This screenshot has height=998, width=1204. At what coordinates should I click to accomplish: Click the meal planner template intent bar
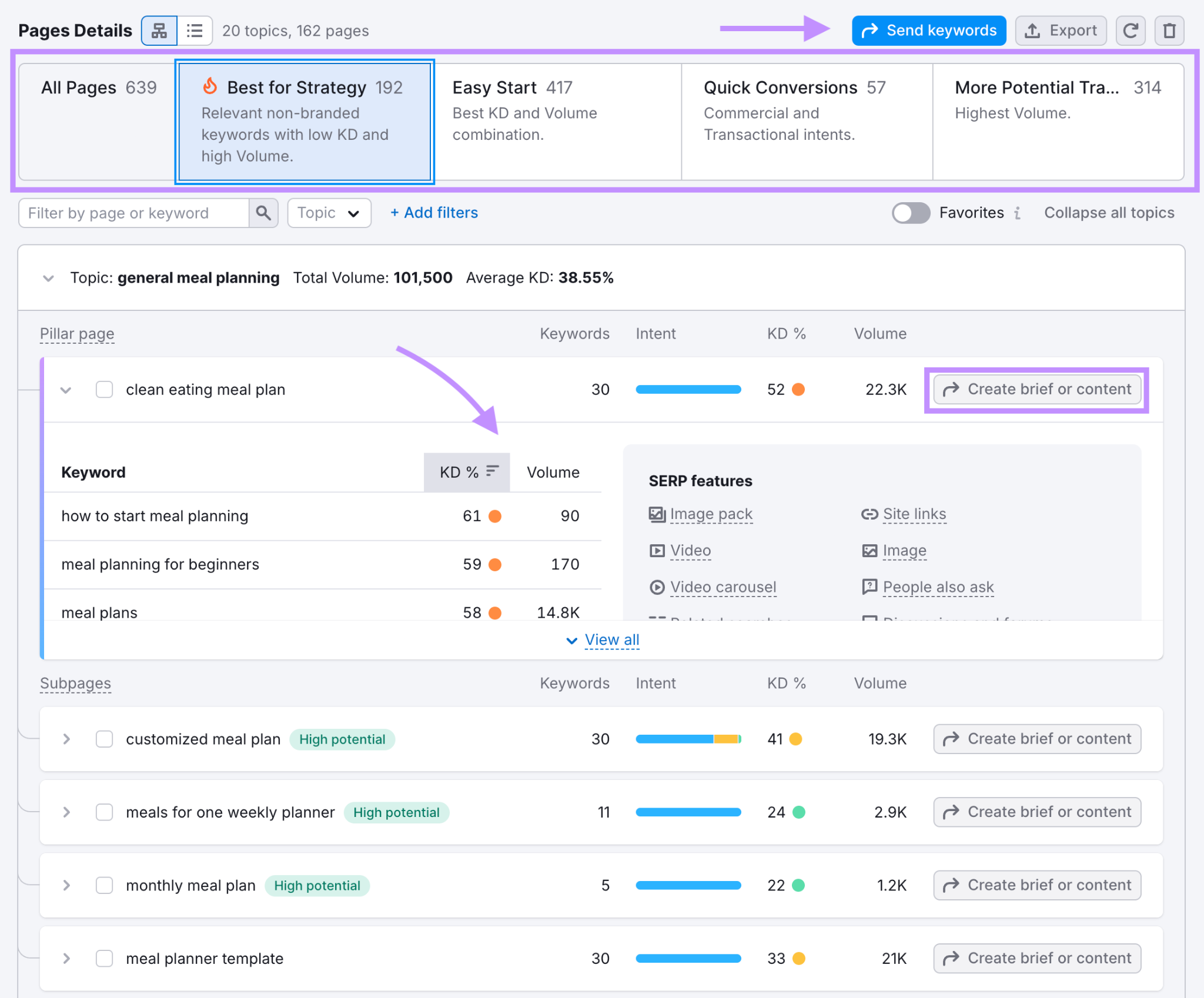pos(688,959)
